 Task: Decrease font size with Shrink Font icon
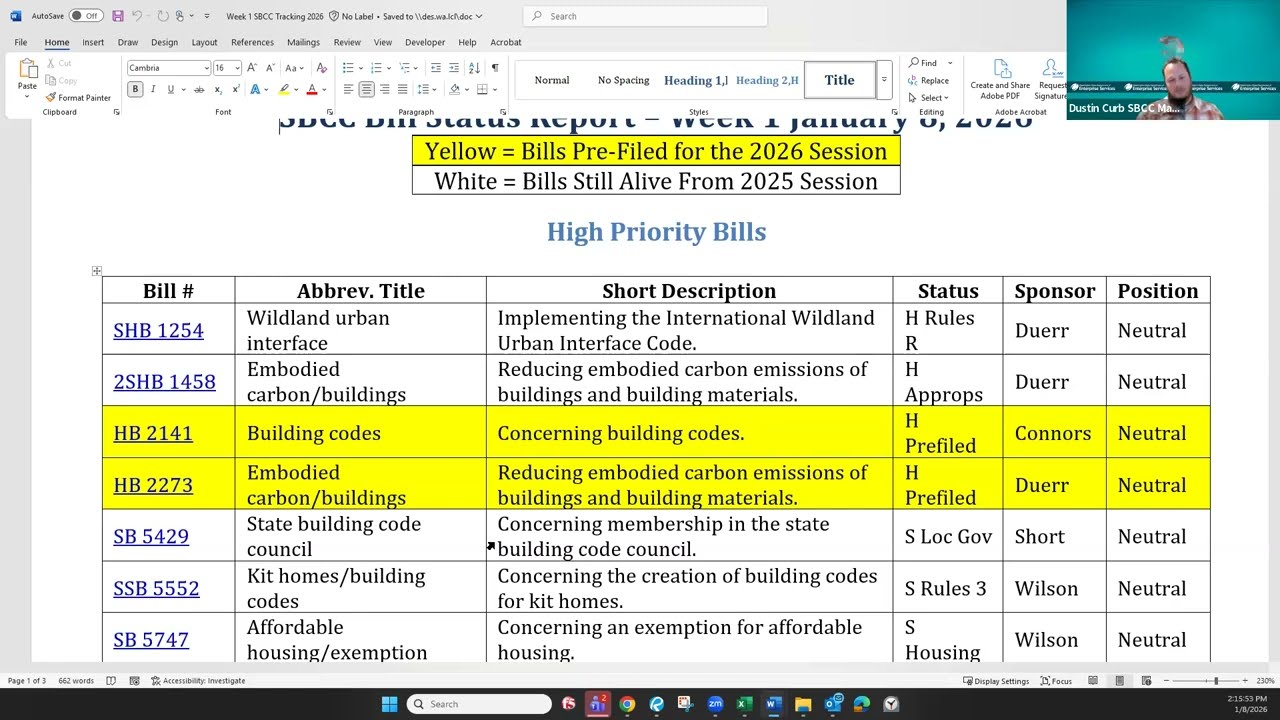coord(270,68)
